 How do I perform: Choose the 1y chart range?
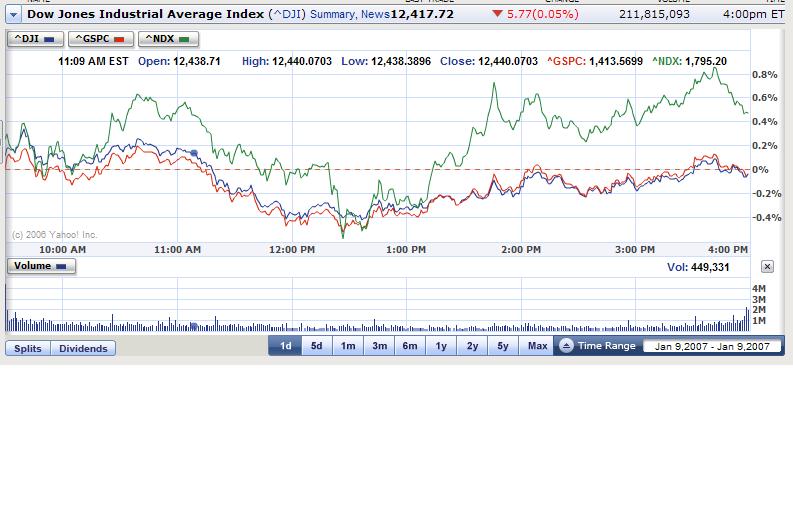tap(441, 346)
